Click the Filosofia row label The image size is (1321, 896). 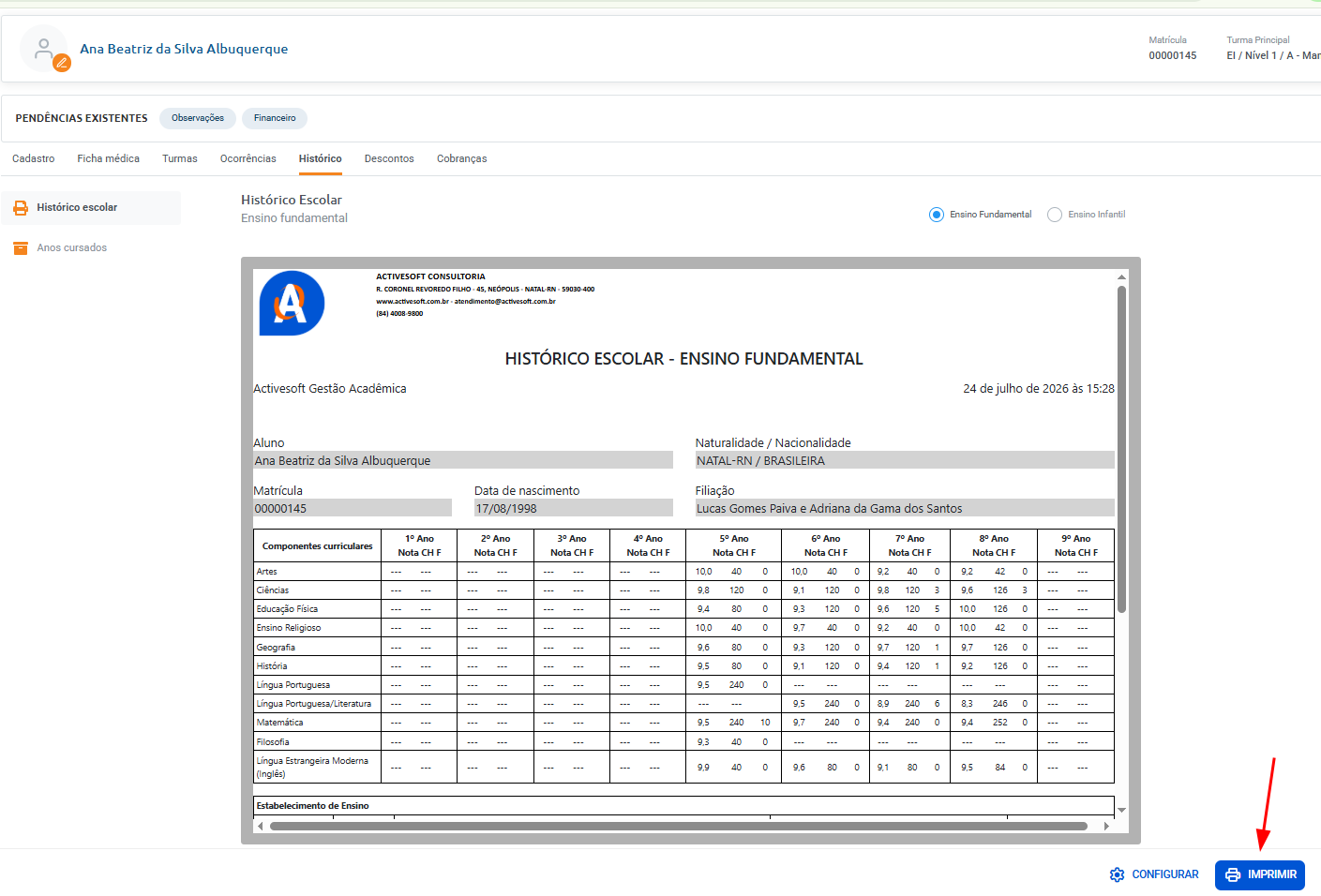click(x=273, y=742)
